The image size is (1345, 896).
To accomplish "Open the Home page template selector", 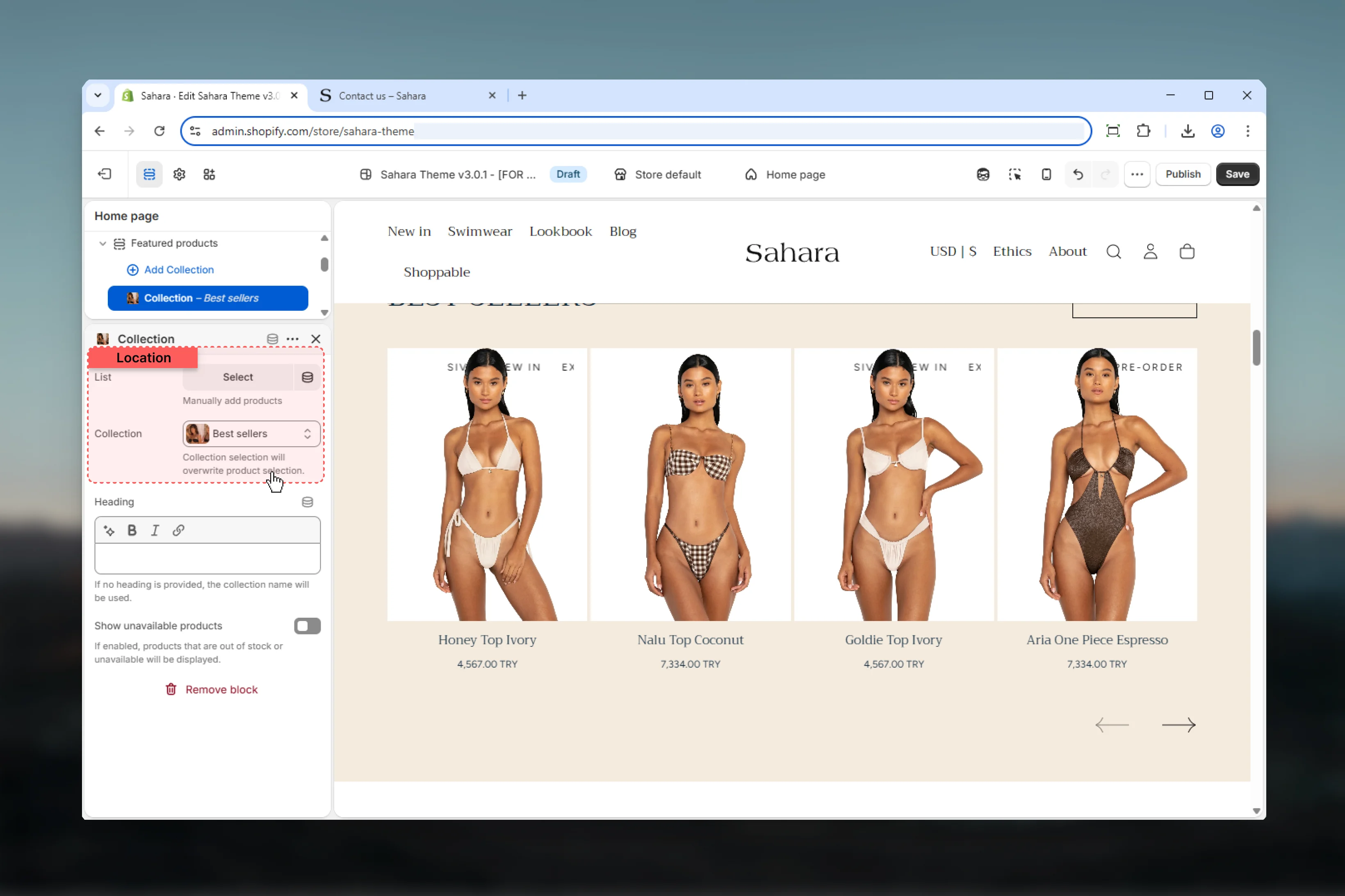I will click(x=785, y=174).
